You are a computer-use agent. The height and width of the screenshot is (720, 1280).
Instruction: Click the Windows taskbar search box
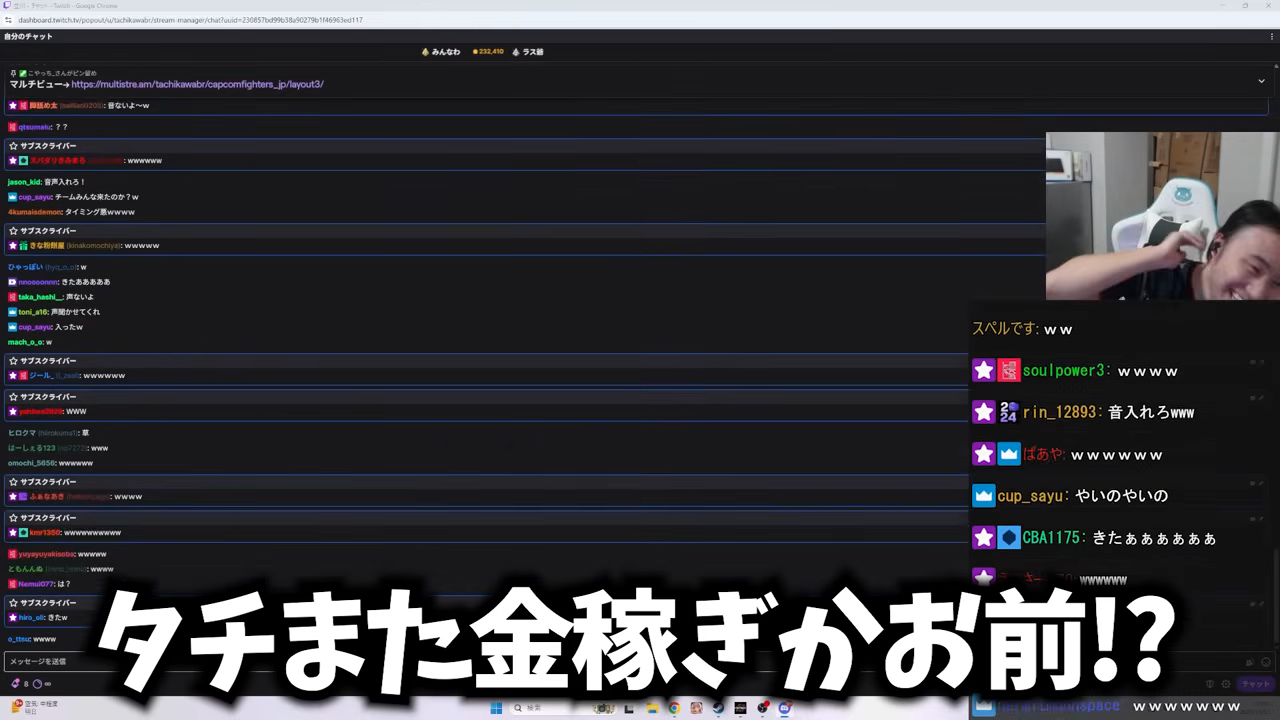545,708
